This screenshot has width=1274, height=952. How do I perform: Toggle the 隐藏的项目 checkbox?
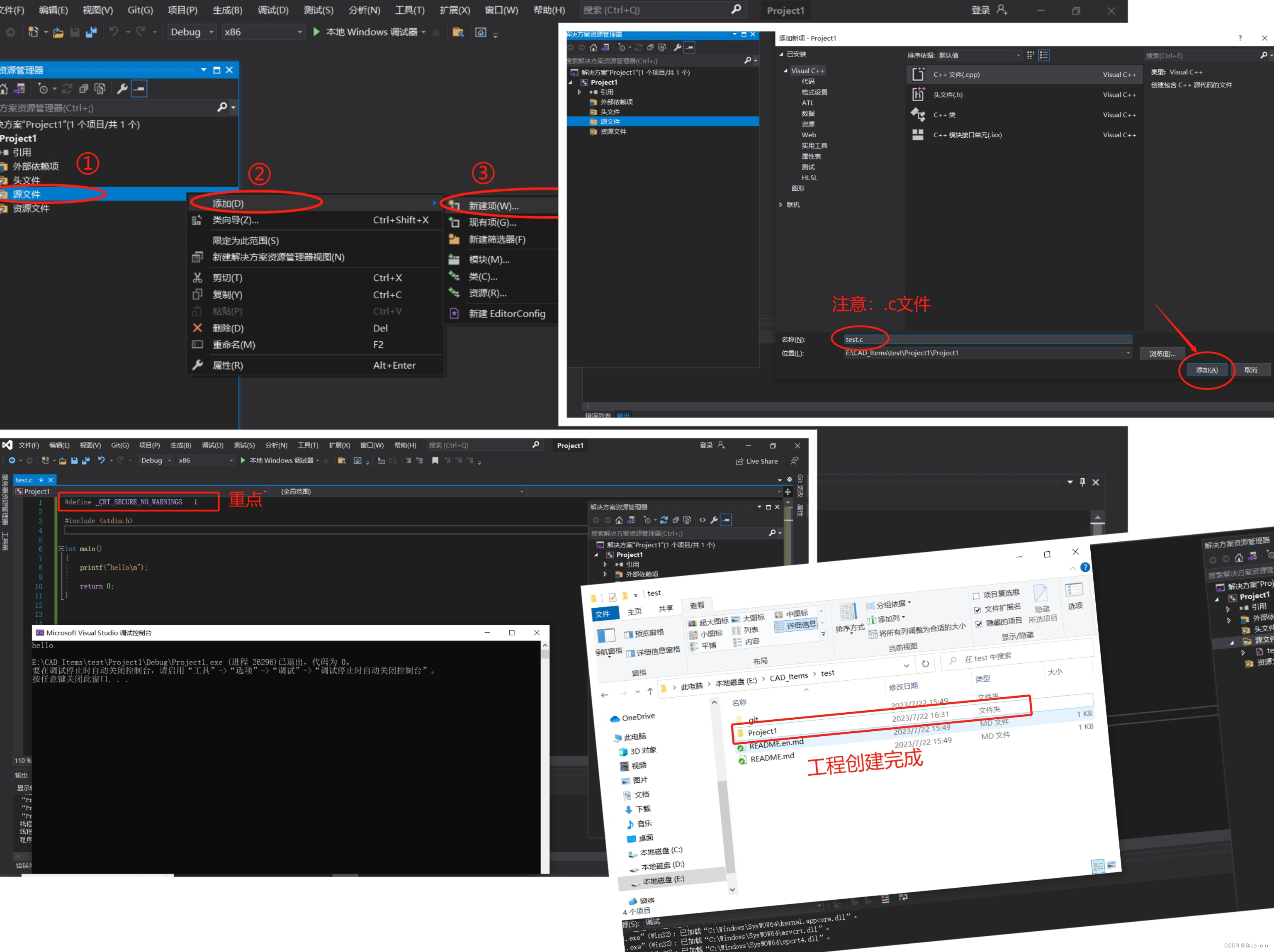979,624
